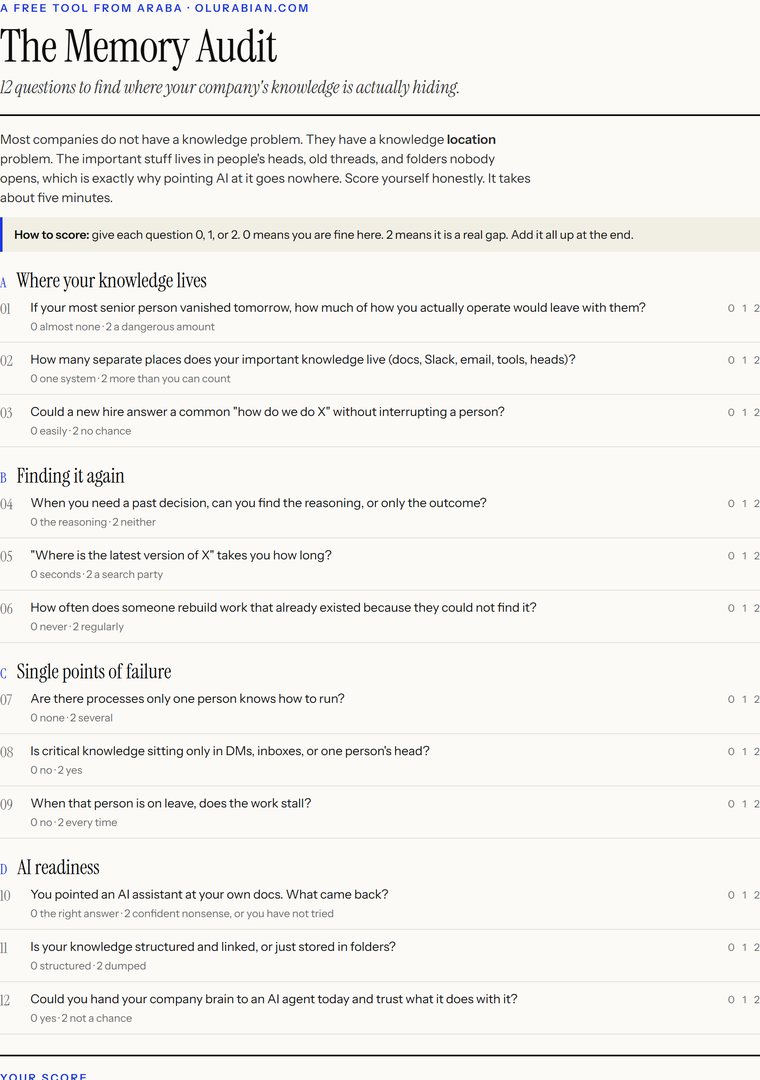Pick score 2 for question 03 new hire
Screen dimensions: 760x1080
click(x=756, y=413)
